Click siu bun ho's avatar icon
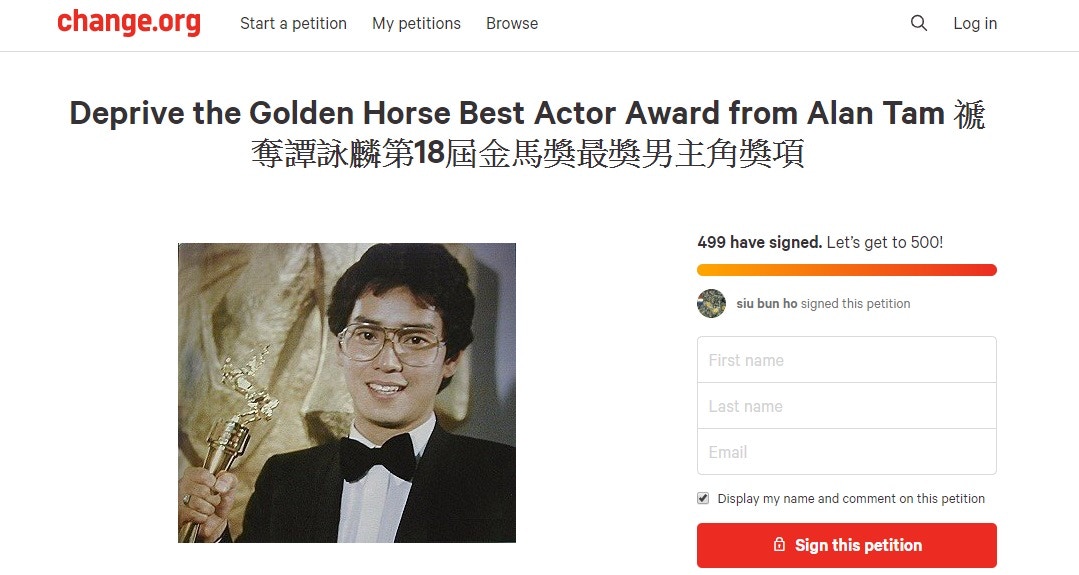This screenshot has width=1079, height=575. (x=711, y=303)
